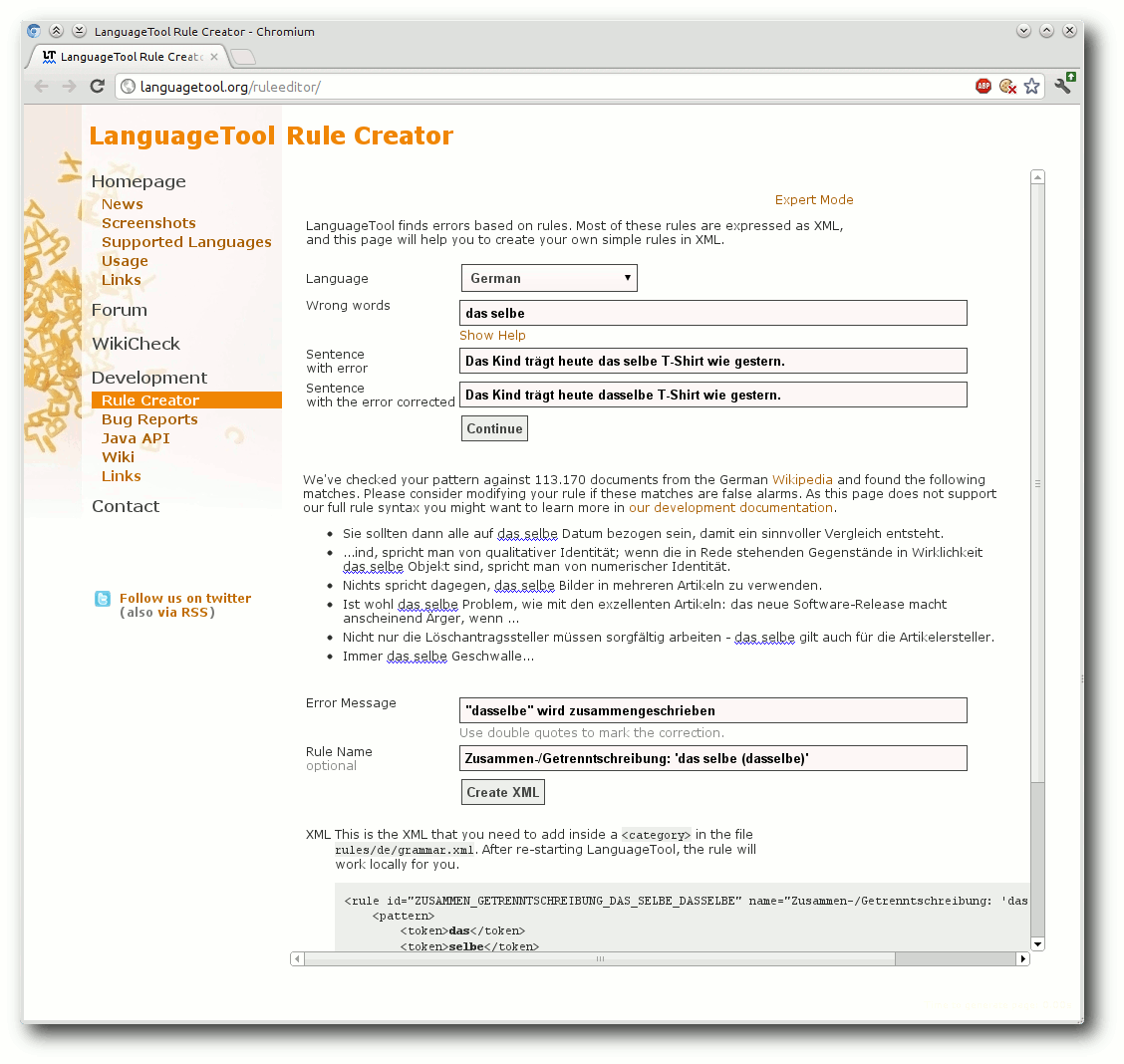Click the vertical scrollbar down arrow
The width and height of the screenshot is (1124, 1064).
[x=1037, y=943]
